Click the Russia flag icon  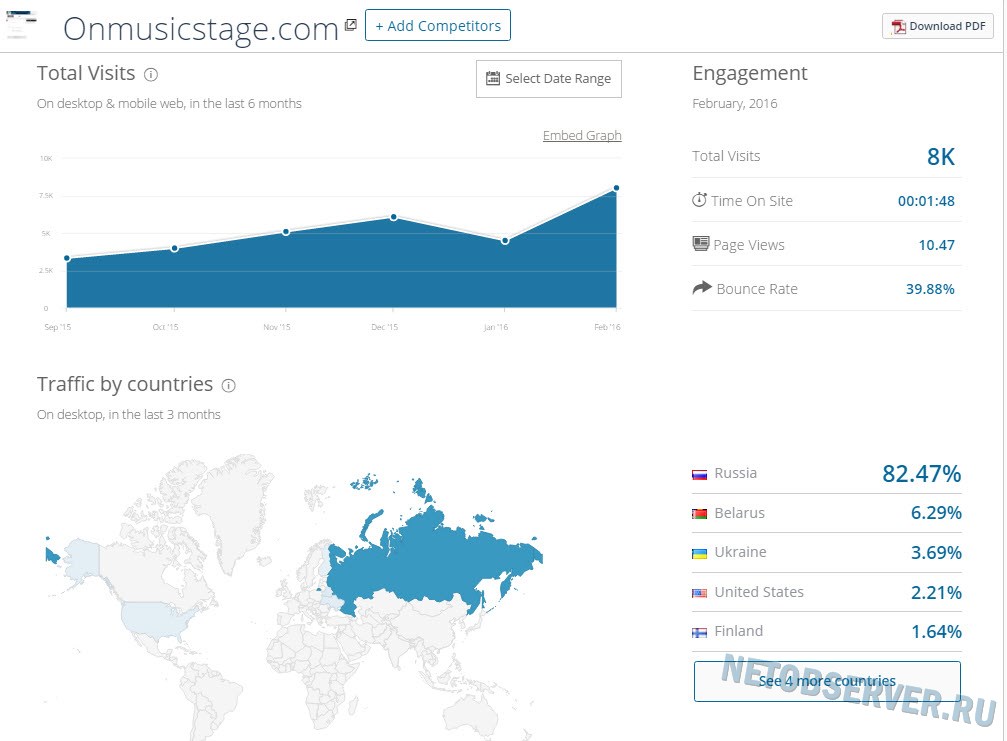point(699,475)
